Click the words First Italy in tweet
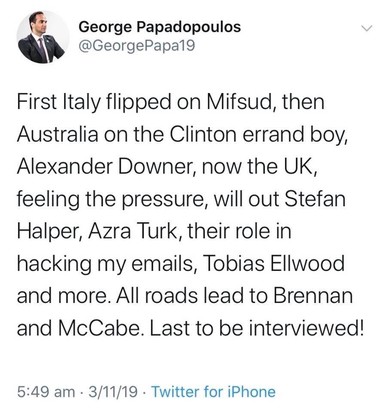This screenshot has width=388, height=412. pos(59,102)
